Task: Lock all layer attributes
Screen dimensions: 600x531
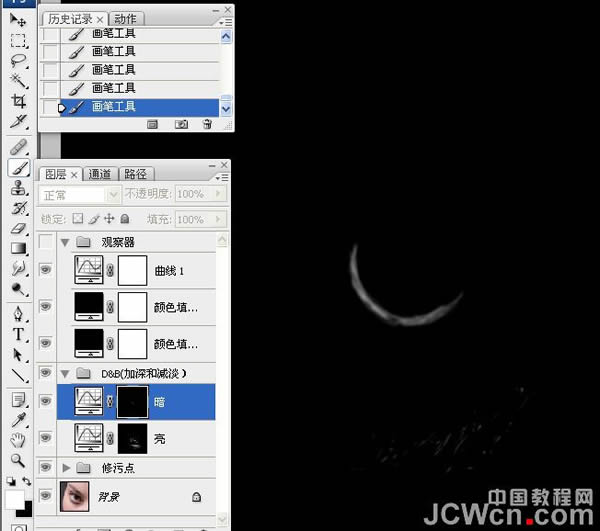Action: point(125,218)
